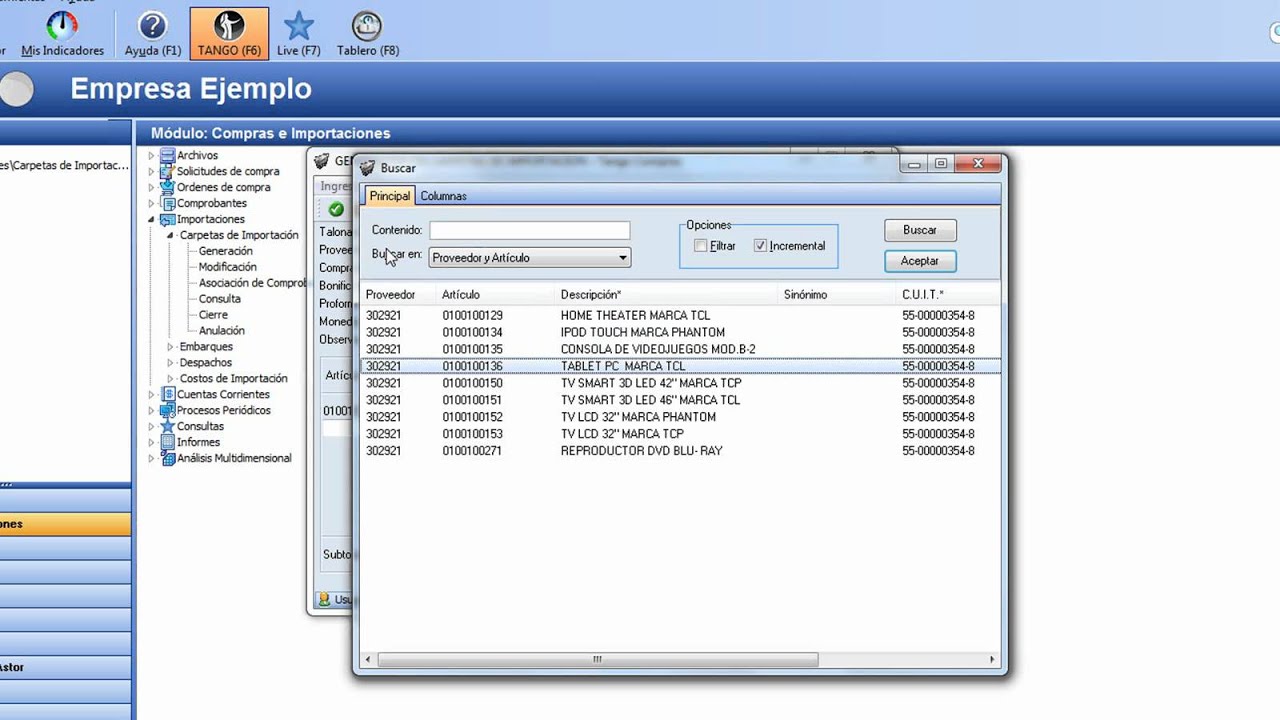
Task: Select row TV SMART 3D LED 42'' MARCA TCP
Action: [680, 383]
